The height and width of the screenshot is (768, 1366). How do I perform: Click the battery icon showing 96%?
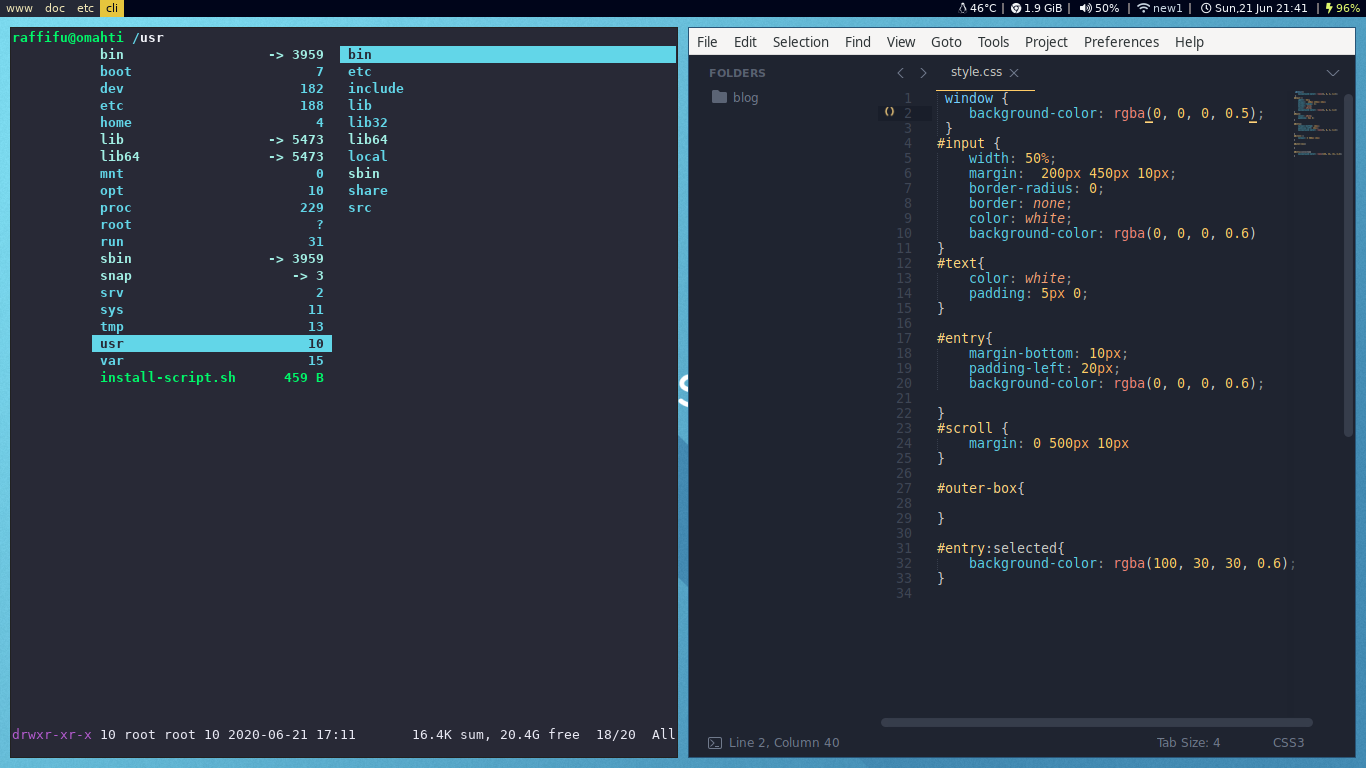[1328, 8]
